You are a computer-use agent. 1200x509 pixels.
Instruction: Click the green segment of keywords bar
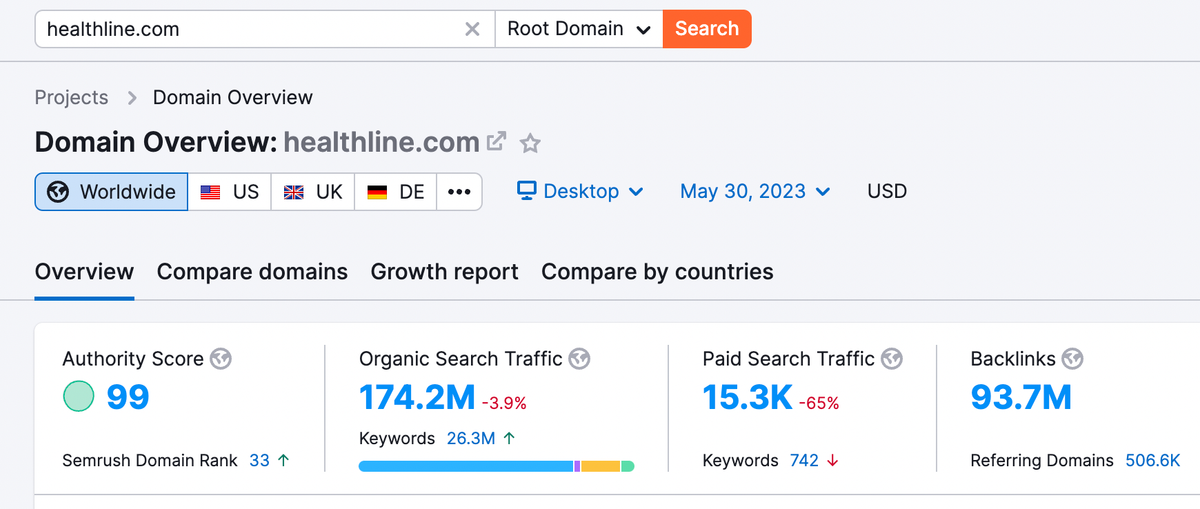[628, 466]
